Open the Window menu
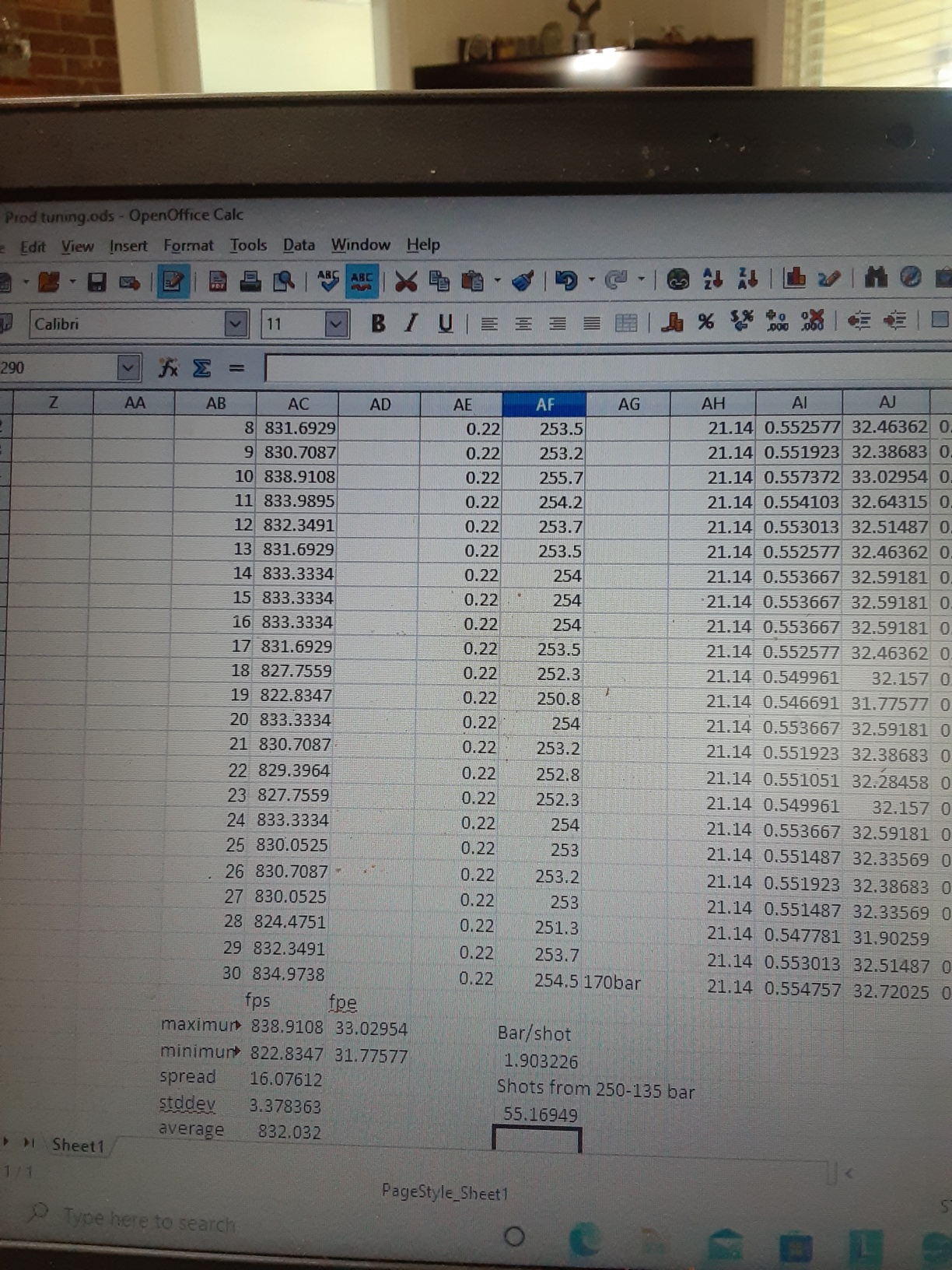This screenshot has width=952, height=1270. pos(361,244)
